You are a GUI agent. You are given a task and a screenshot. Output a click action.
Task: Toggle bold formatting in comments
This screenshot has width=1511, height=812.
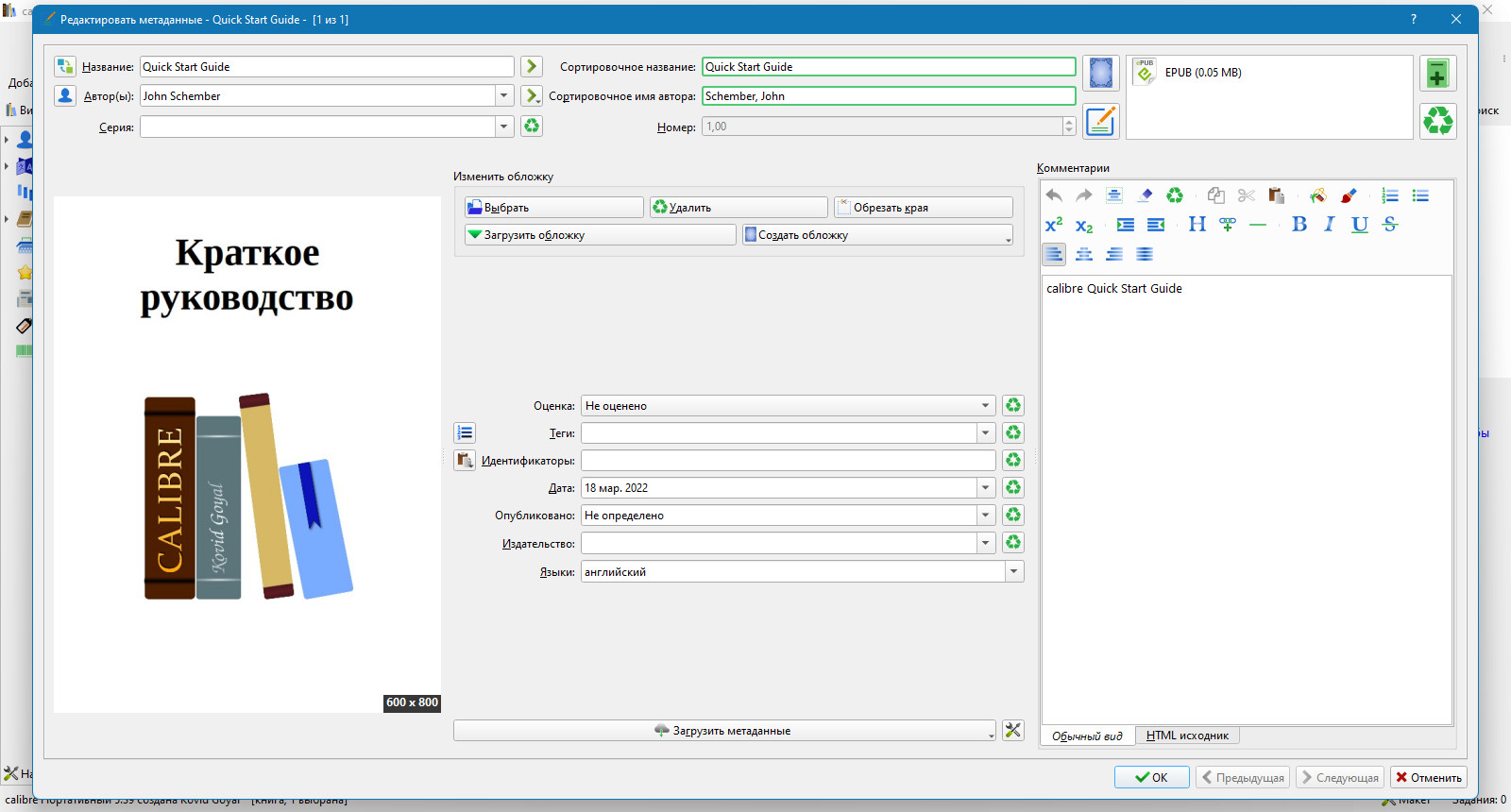(x=1299, y=225)
